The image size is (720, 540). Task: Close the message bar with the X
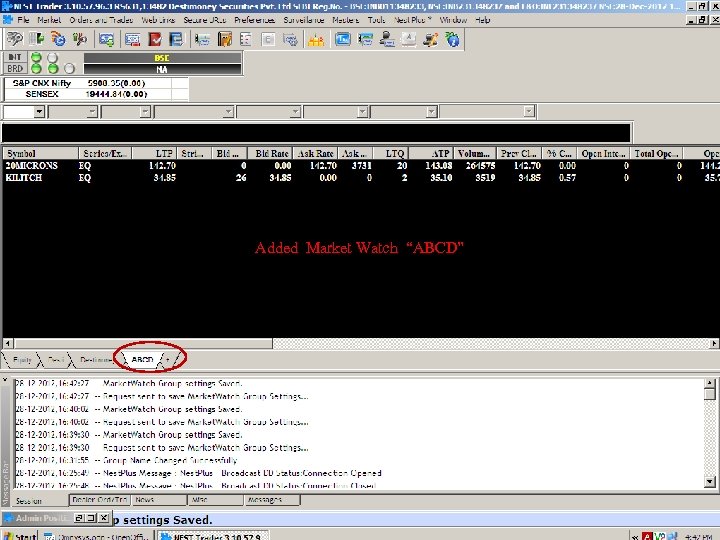5,380
